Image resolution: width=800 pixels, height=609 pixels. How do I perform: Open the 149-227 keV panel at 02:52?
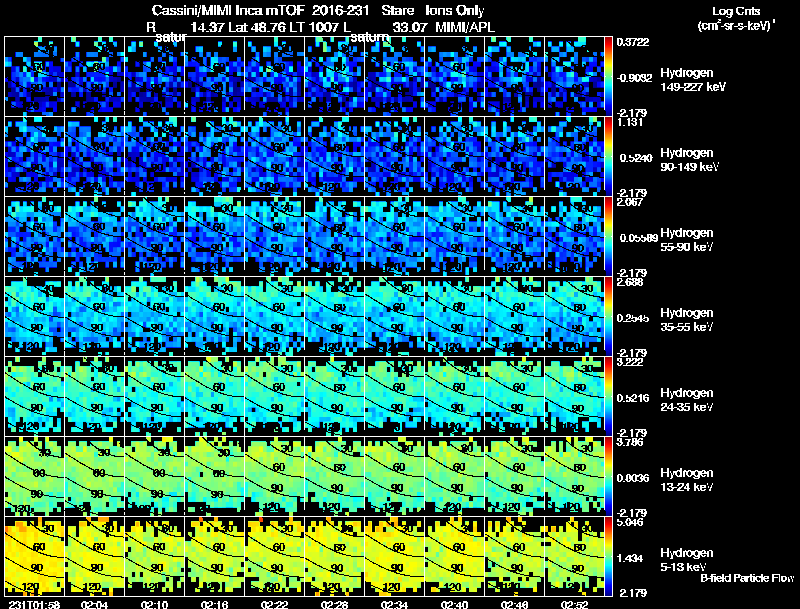click(x=574, y=76)
